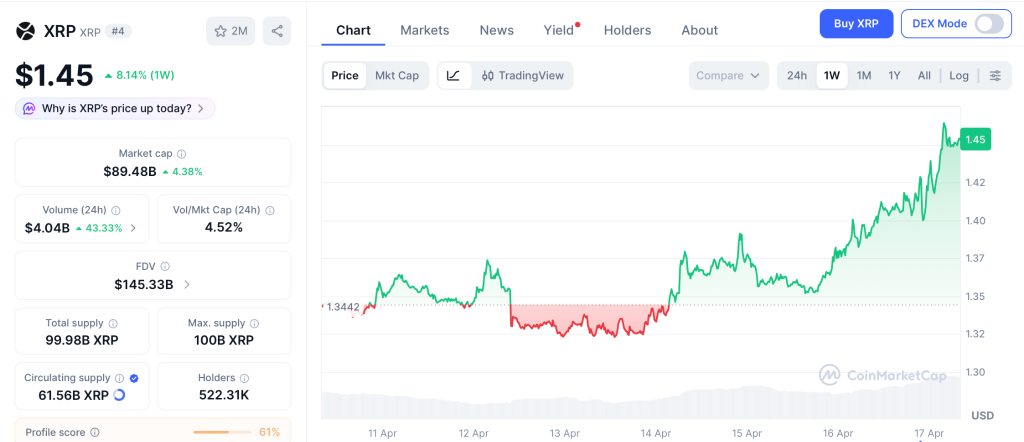The image size is (1024, 442).
Task: Open the Compare dropdown
Action: [x=729, y=76]
